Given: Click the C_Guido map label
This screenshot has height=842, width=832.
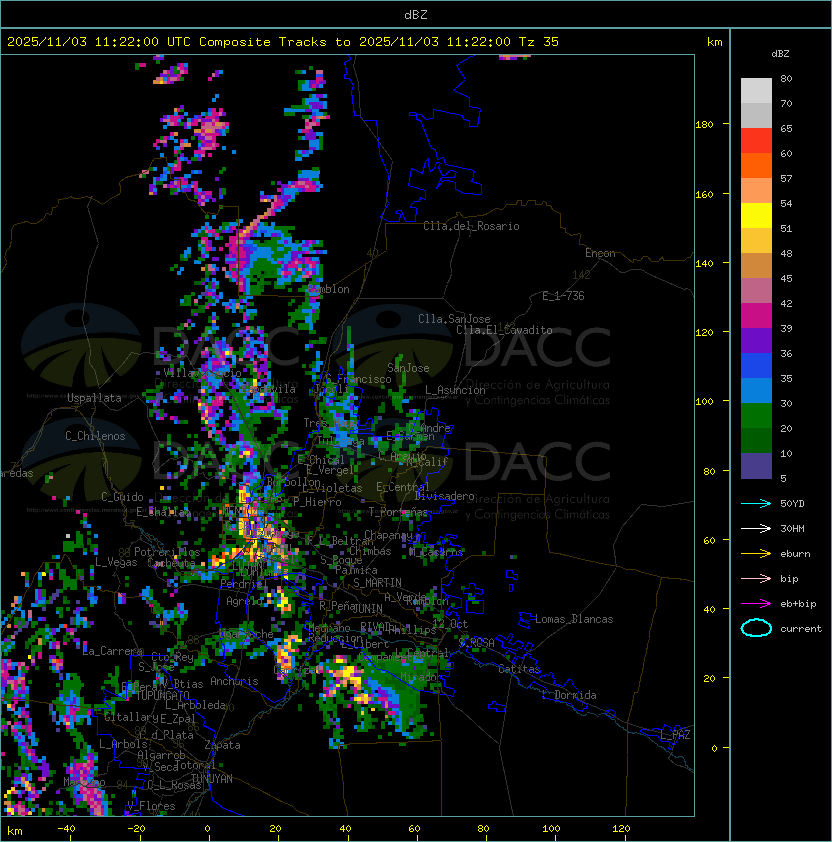Looking at the screenshot, I should [x=122, y=497].
